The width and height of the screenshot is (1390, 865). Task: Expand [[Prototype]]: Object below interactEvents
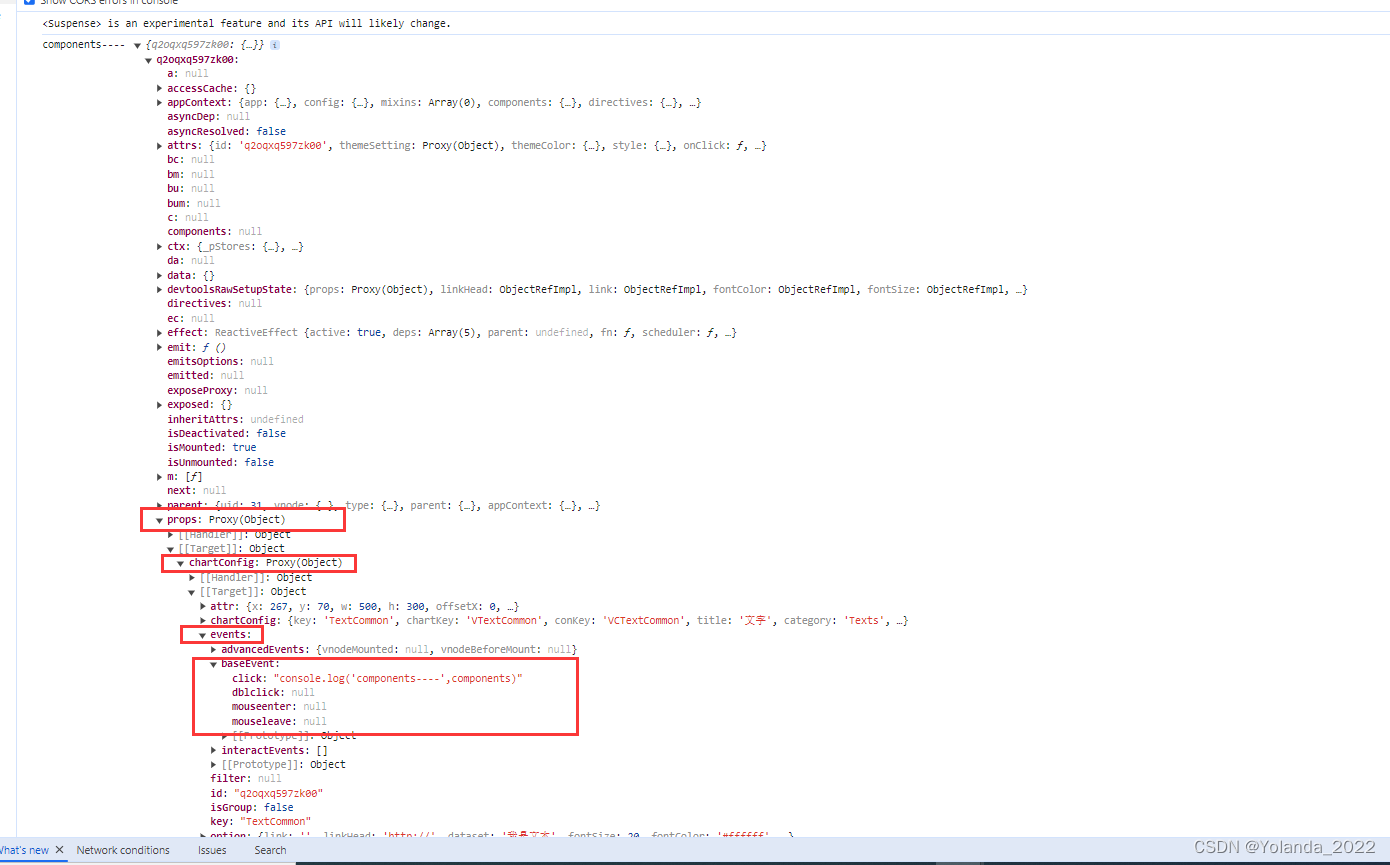coord(214,765)
